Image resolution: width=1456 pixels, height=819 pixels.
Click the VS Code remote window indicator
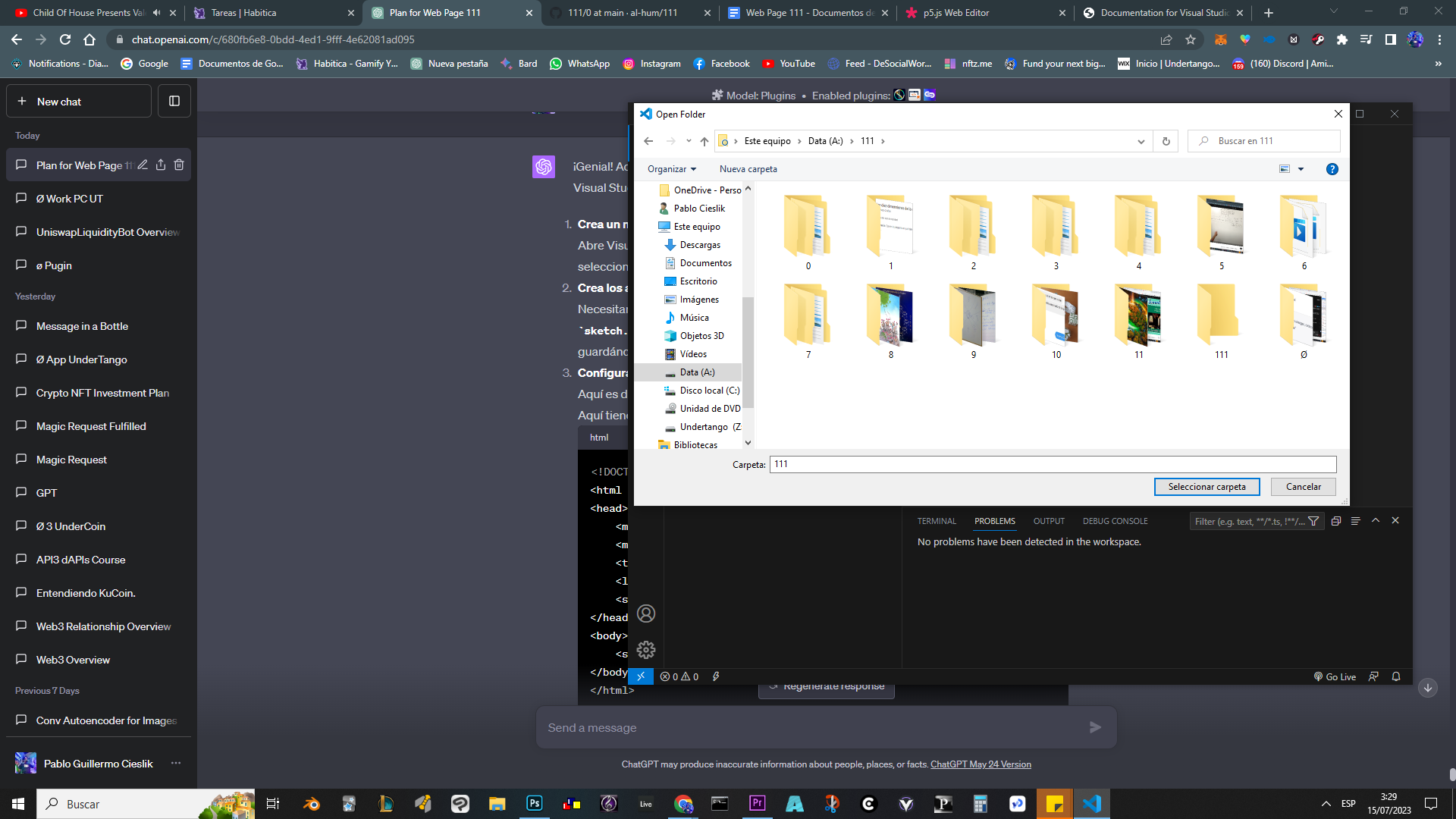click(x=641, y=676)
